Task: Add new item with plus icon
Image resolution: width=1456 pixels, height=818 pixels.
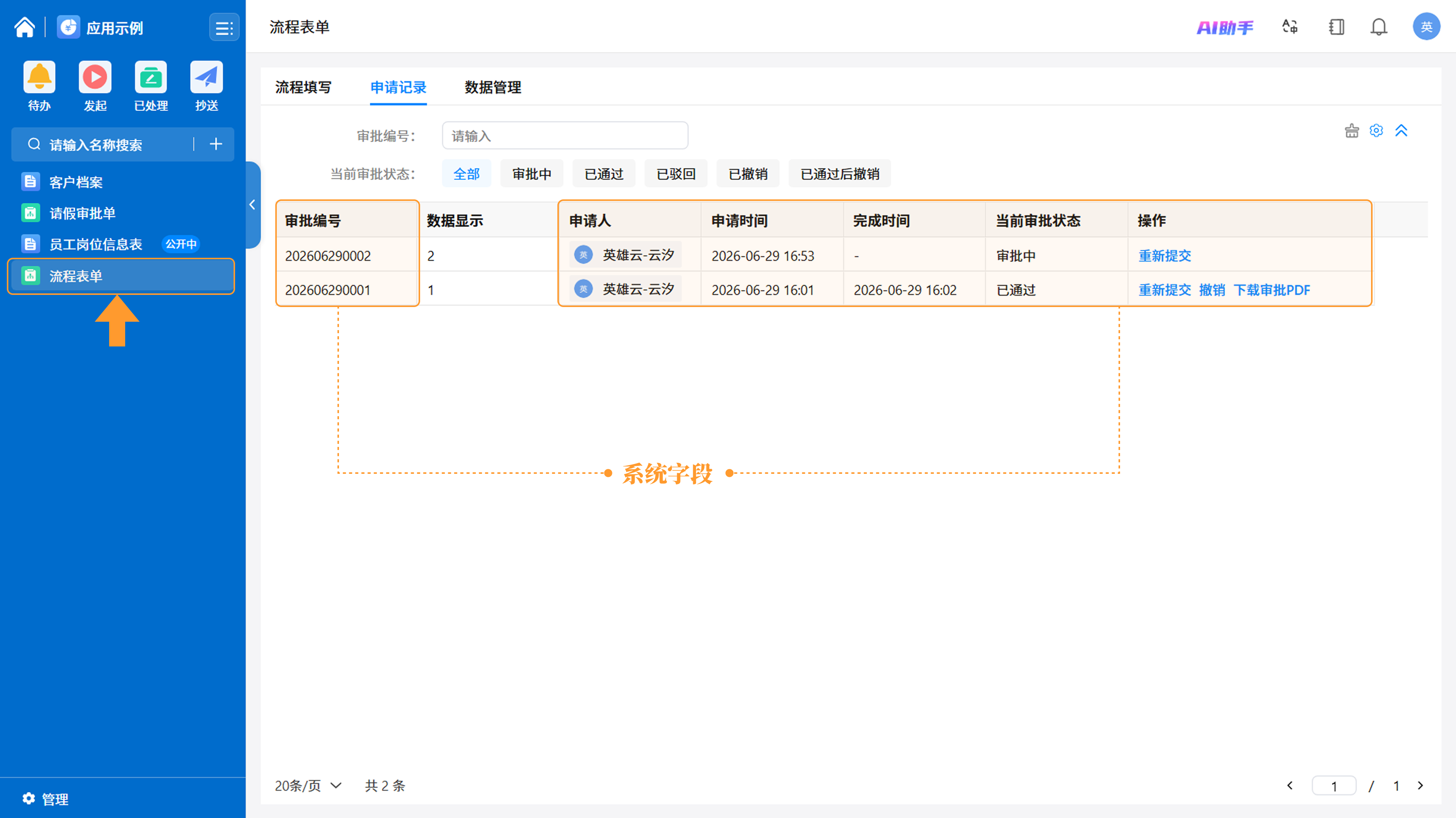Action: [215, 144]
